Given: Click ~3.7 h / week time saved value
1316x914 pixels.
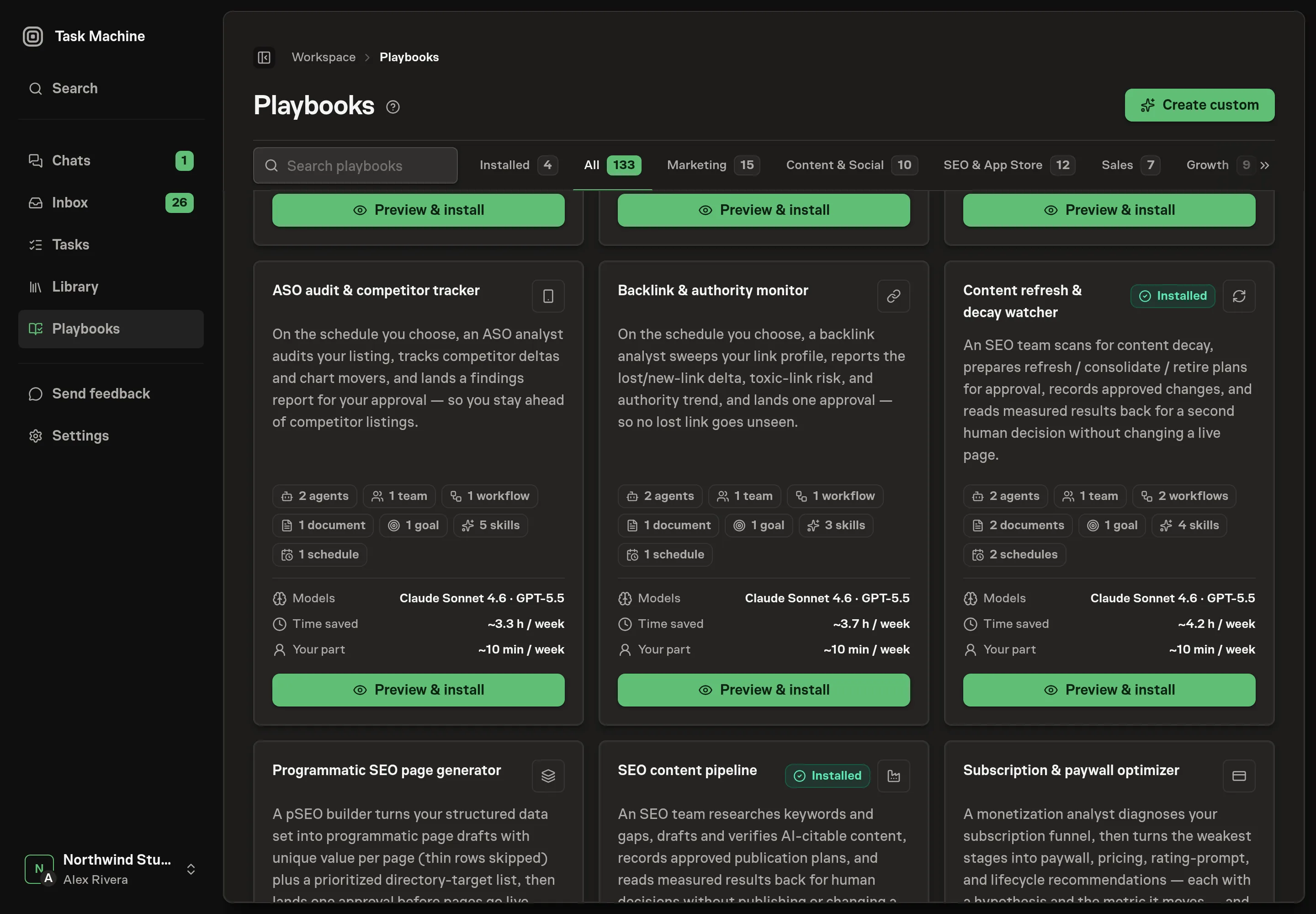Looking at the screenshot, I should pyautogui.click(x=871, y=624).
